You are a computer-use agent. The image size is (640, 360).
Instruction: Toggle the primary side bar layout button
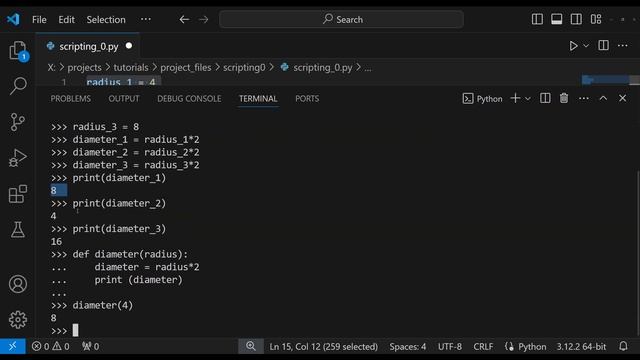point(537,19)
